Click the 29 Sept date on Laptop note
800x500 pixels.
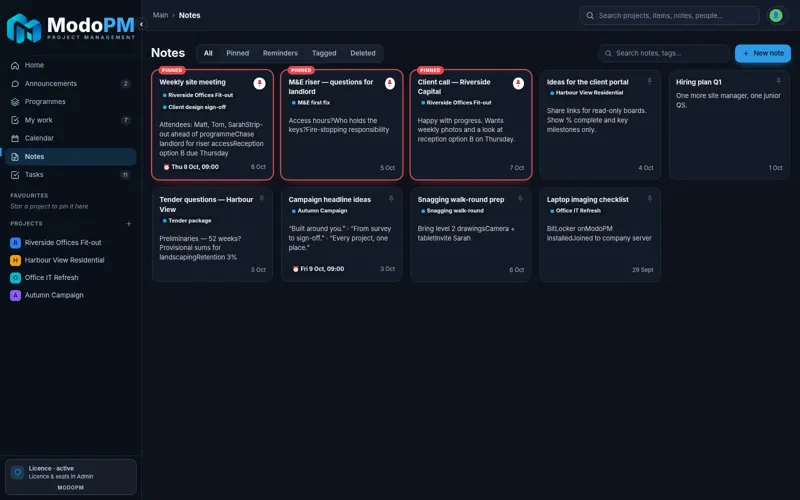coord(642,270)
